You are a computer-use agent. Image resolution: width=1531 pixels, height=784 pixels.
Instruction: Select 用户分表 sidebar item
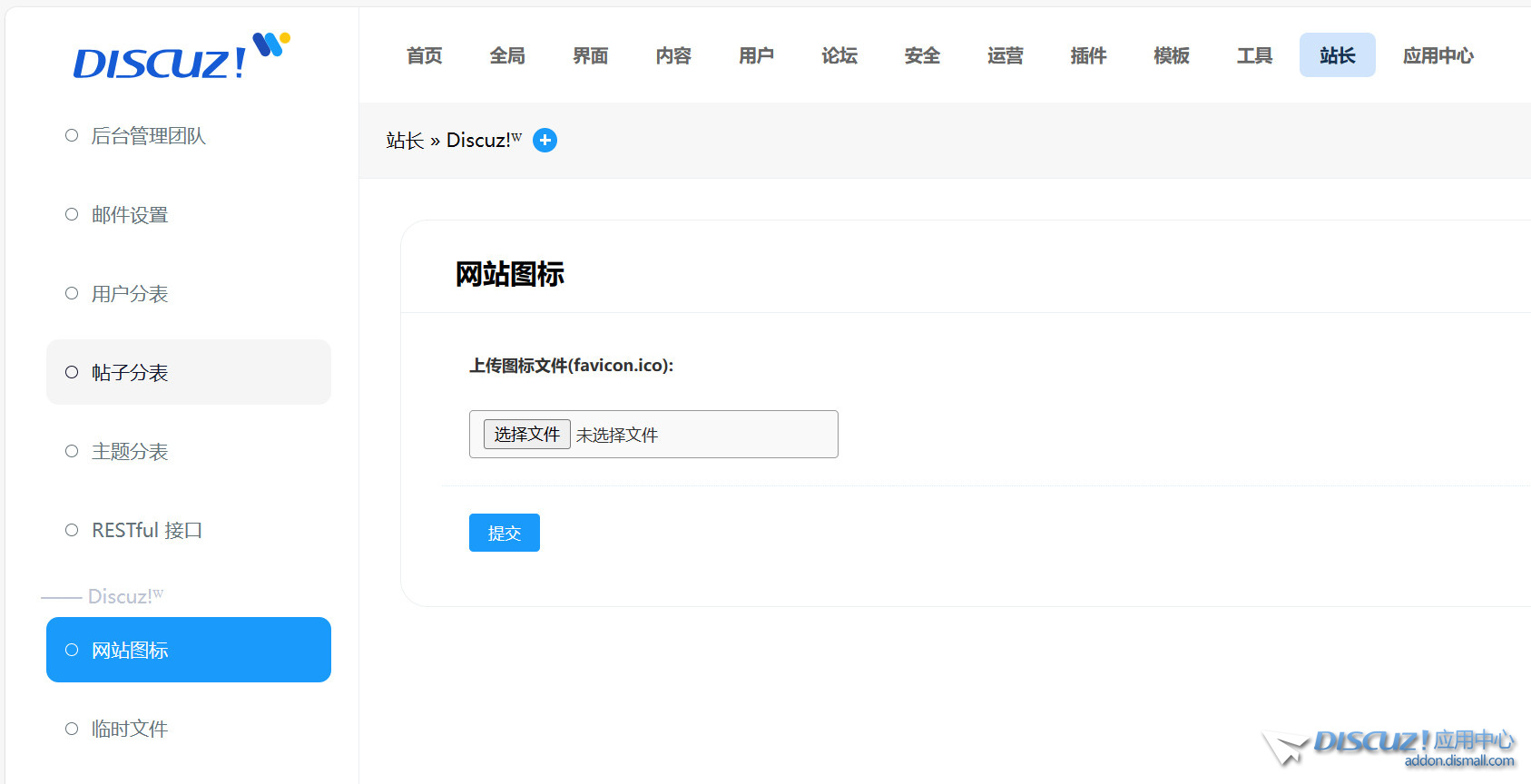130,294
